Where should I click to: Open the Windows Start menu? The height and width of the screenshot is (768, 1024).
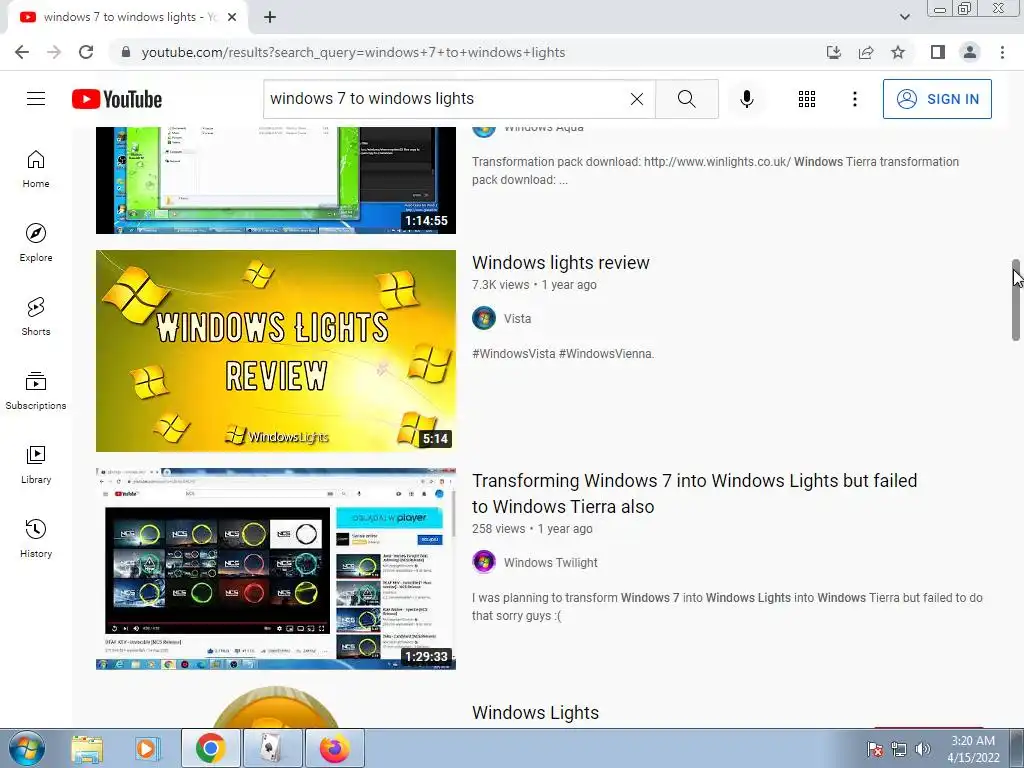25,748
